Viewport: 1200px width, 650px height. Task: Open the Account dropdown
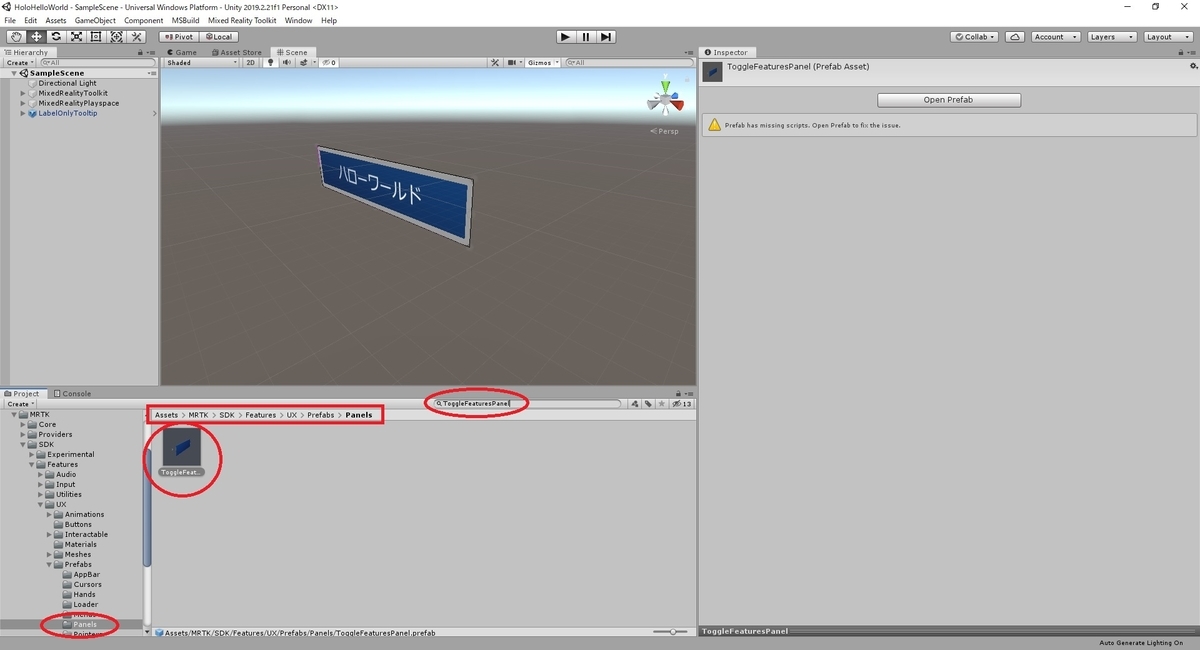click(1055, 37)
